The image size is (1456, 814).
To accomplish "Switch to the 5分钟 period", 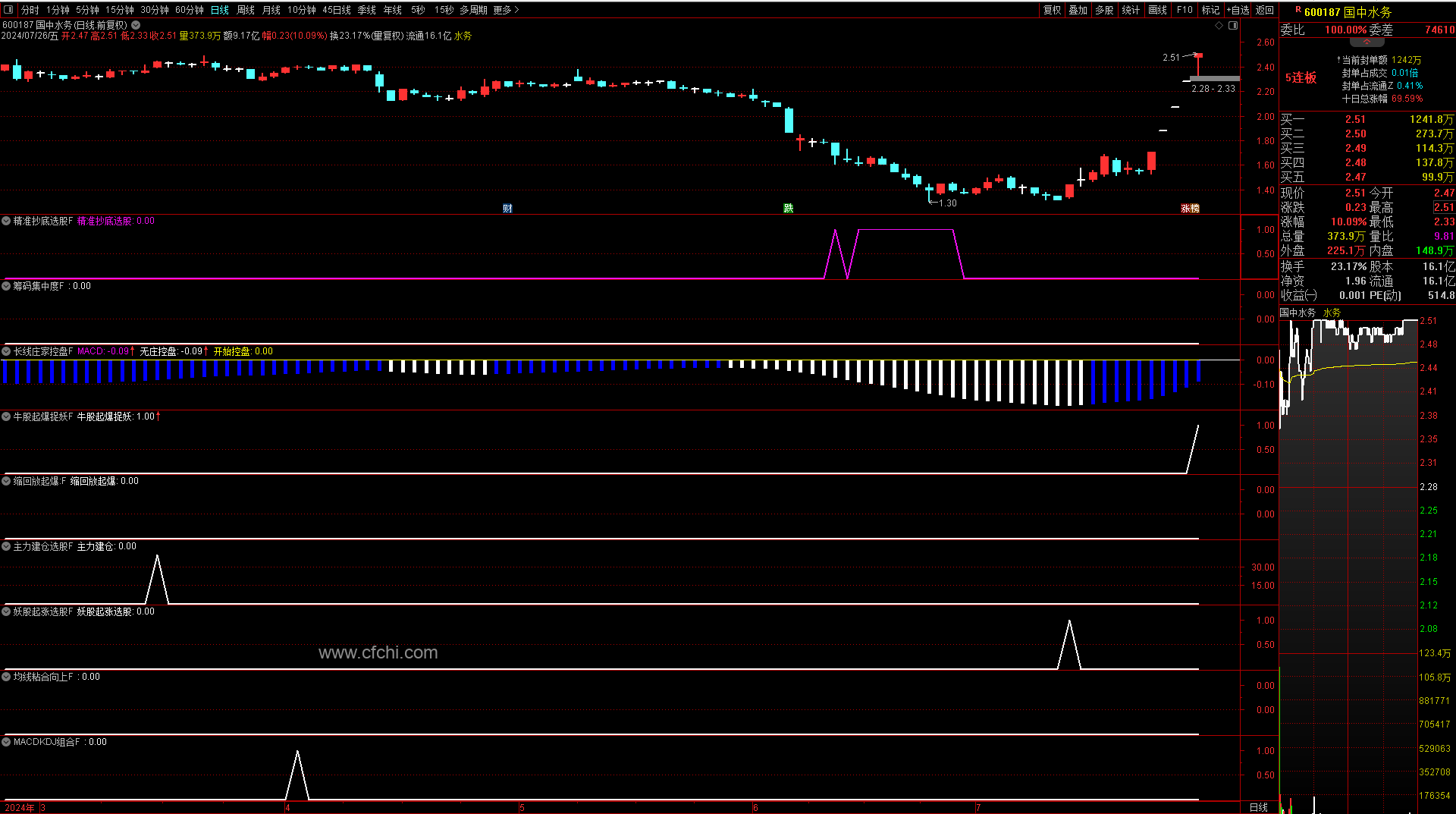I will (x=88, y=10).
